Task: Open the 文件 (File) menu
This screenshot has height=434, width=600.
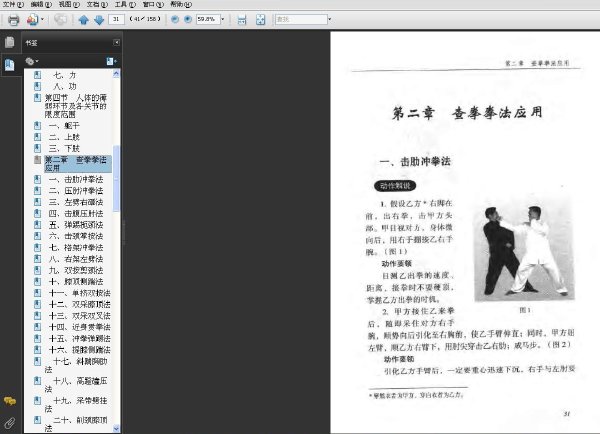Action: click(x=13, y=4)
